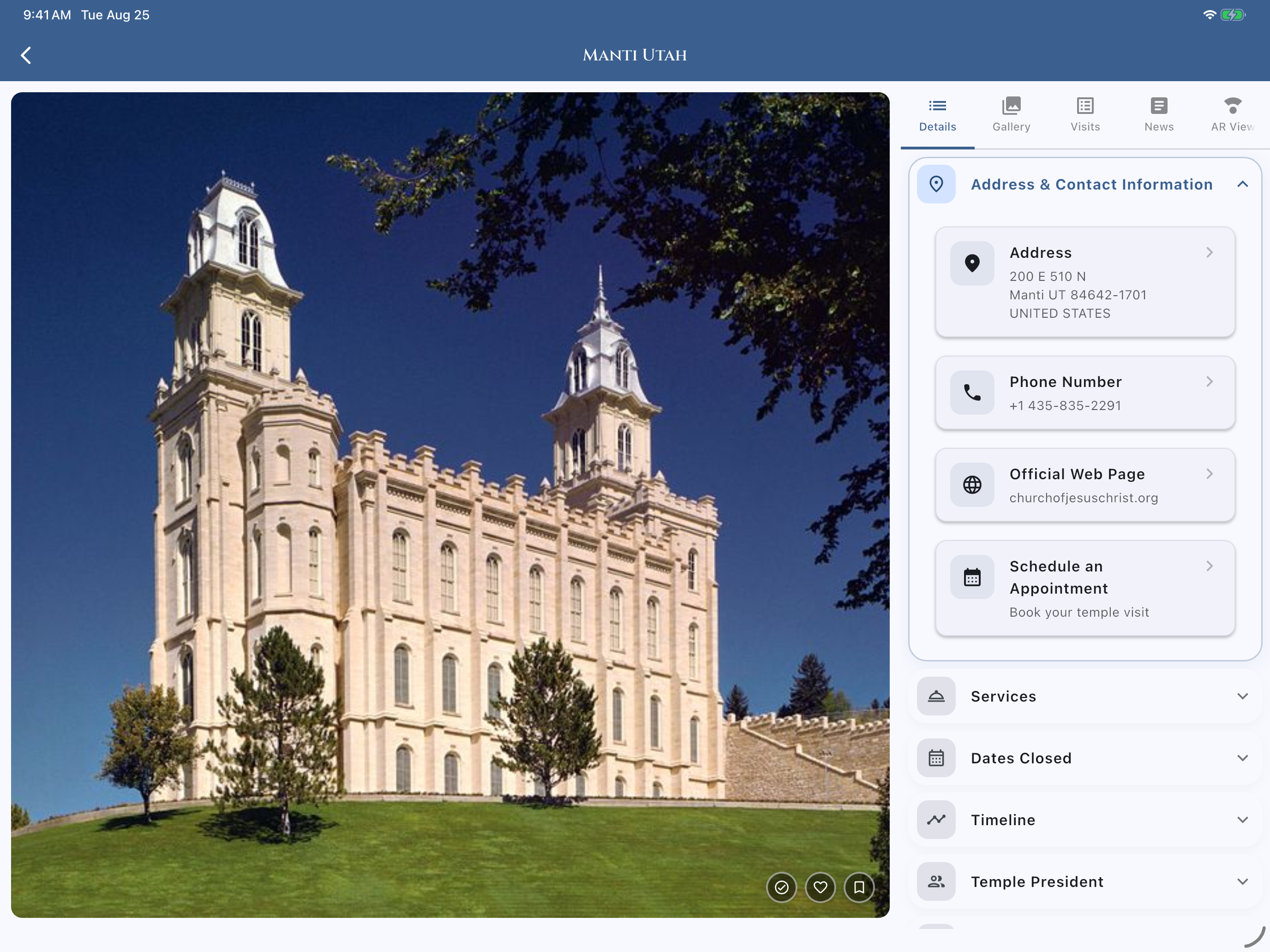Open the Schedule an Appointment chevron

click(1209, 566)
